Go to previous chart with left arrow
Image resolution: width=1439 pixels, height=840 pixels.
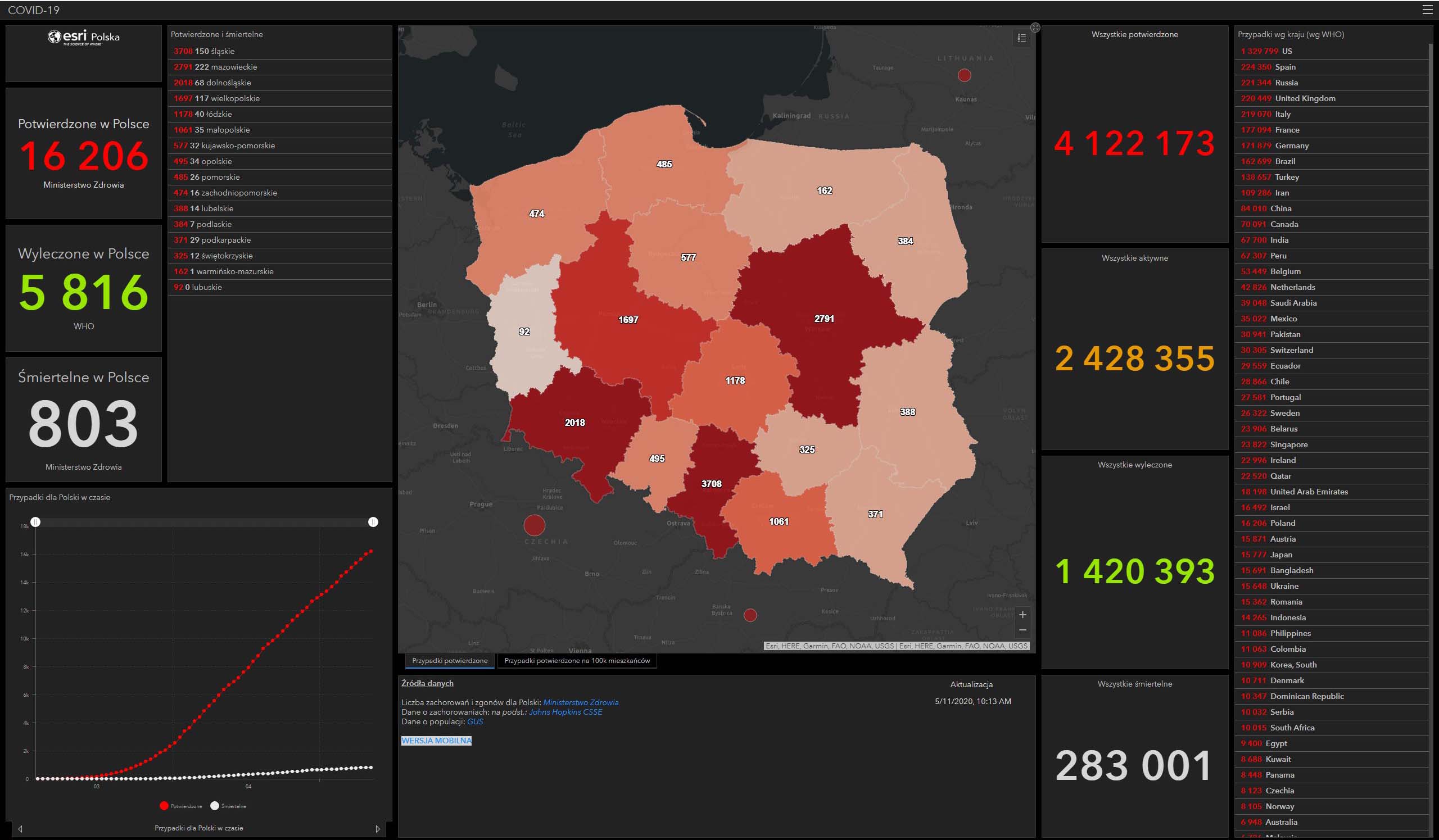pos(21,829)
